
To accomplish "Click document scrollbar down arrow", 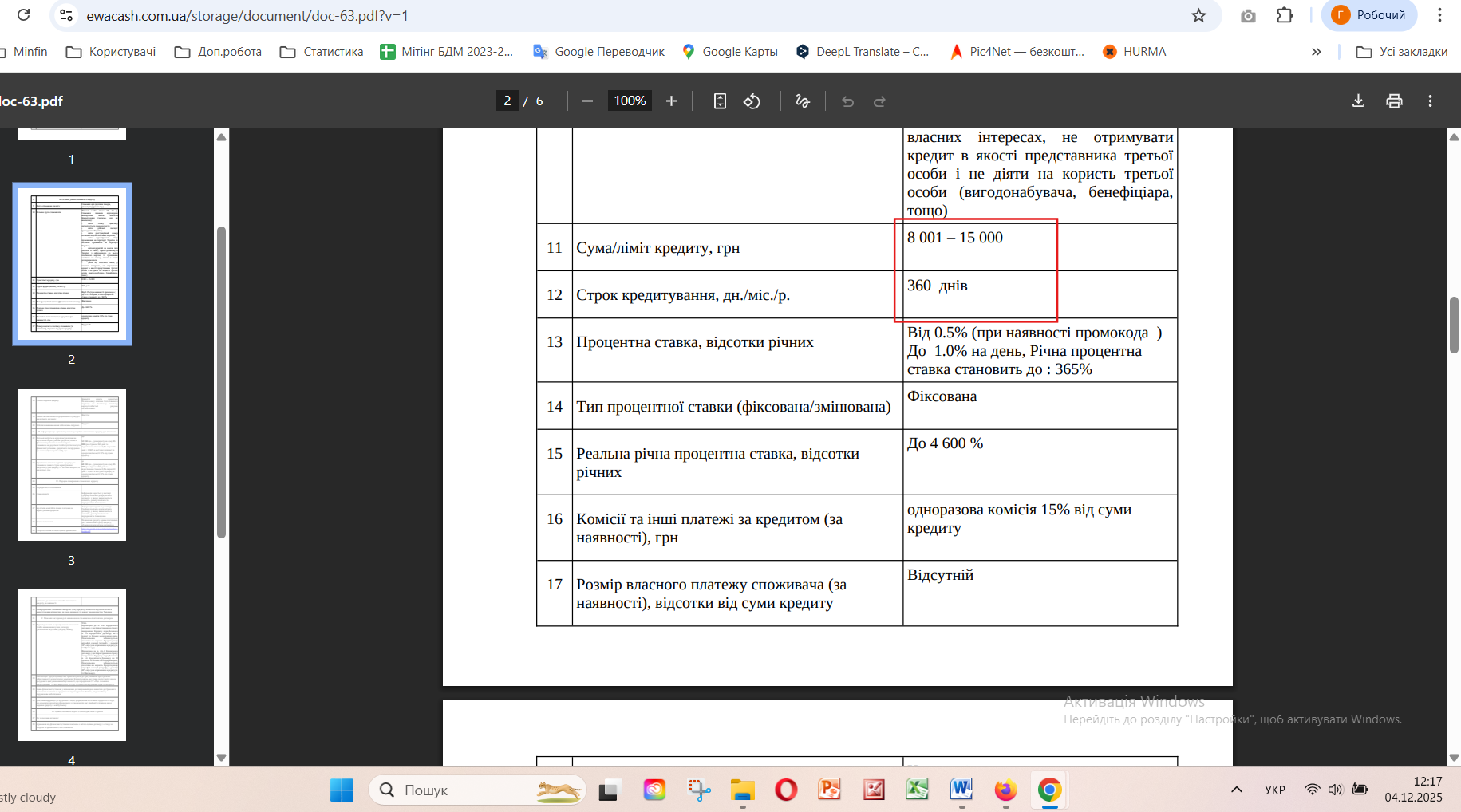I will coord(1454,758).
